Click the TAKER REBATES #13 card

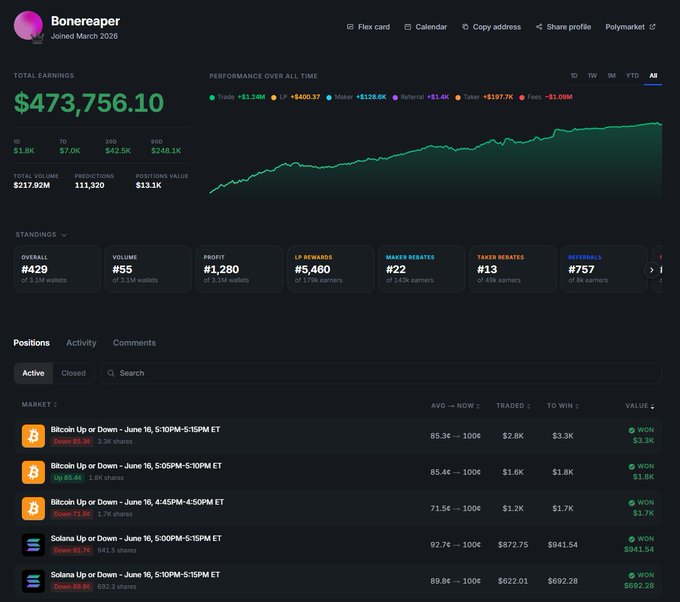tap(513, 269)
